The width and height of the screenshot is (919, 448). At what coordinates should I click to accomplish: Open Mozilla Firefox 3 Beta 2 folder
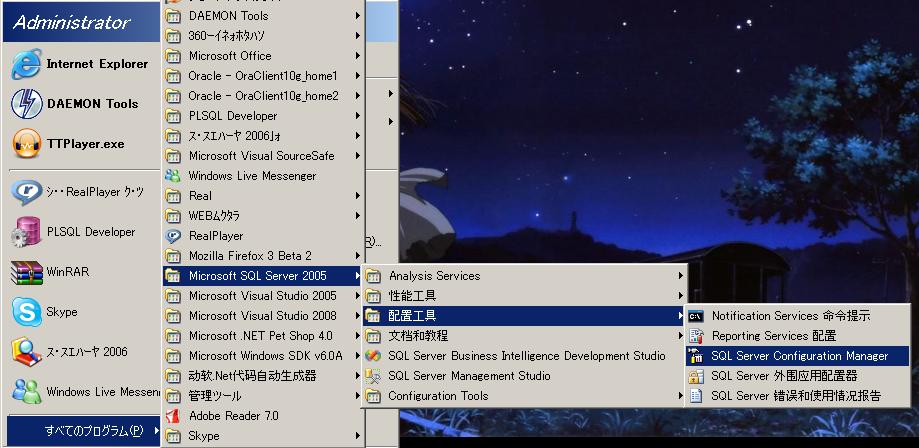point(250,256)
